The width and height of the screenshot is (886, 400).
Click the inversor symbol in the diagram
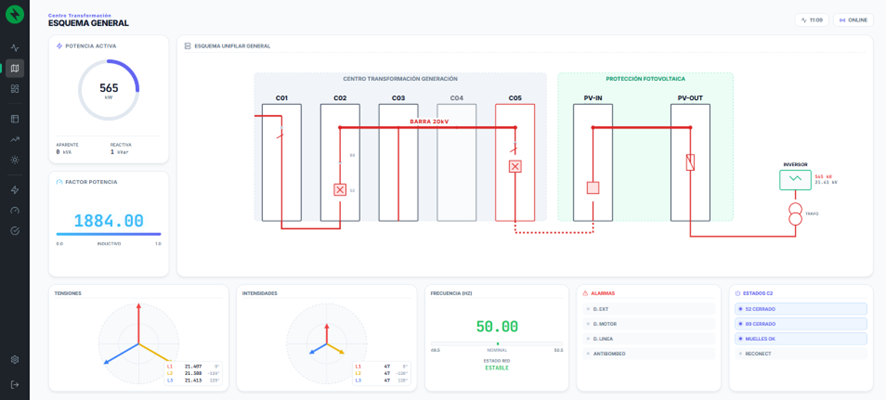[795, 179]
